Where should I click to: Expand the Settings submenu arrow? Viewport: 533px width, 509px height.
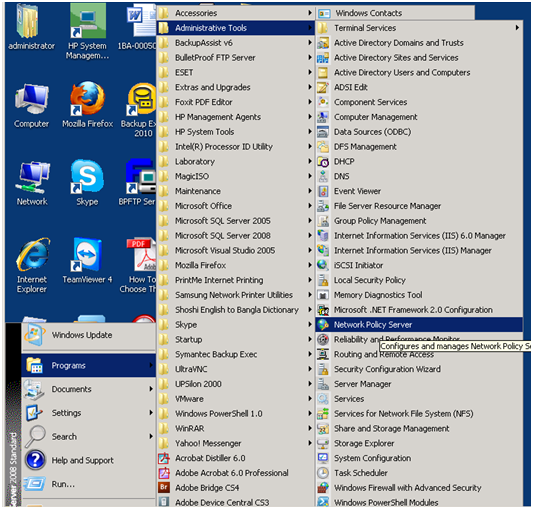pyautogui.click(x=151, y=413)
